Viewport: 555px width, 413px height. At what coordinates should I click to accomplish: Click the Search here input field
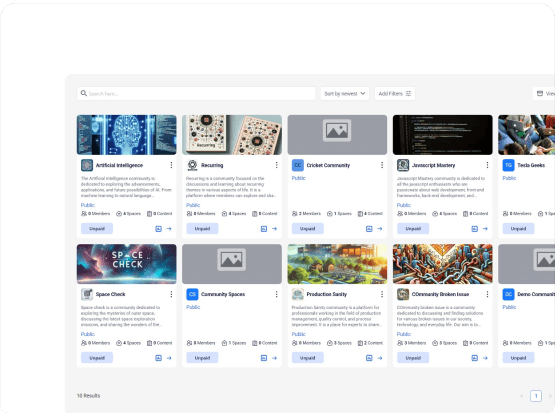[x=196, y=93]
